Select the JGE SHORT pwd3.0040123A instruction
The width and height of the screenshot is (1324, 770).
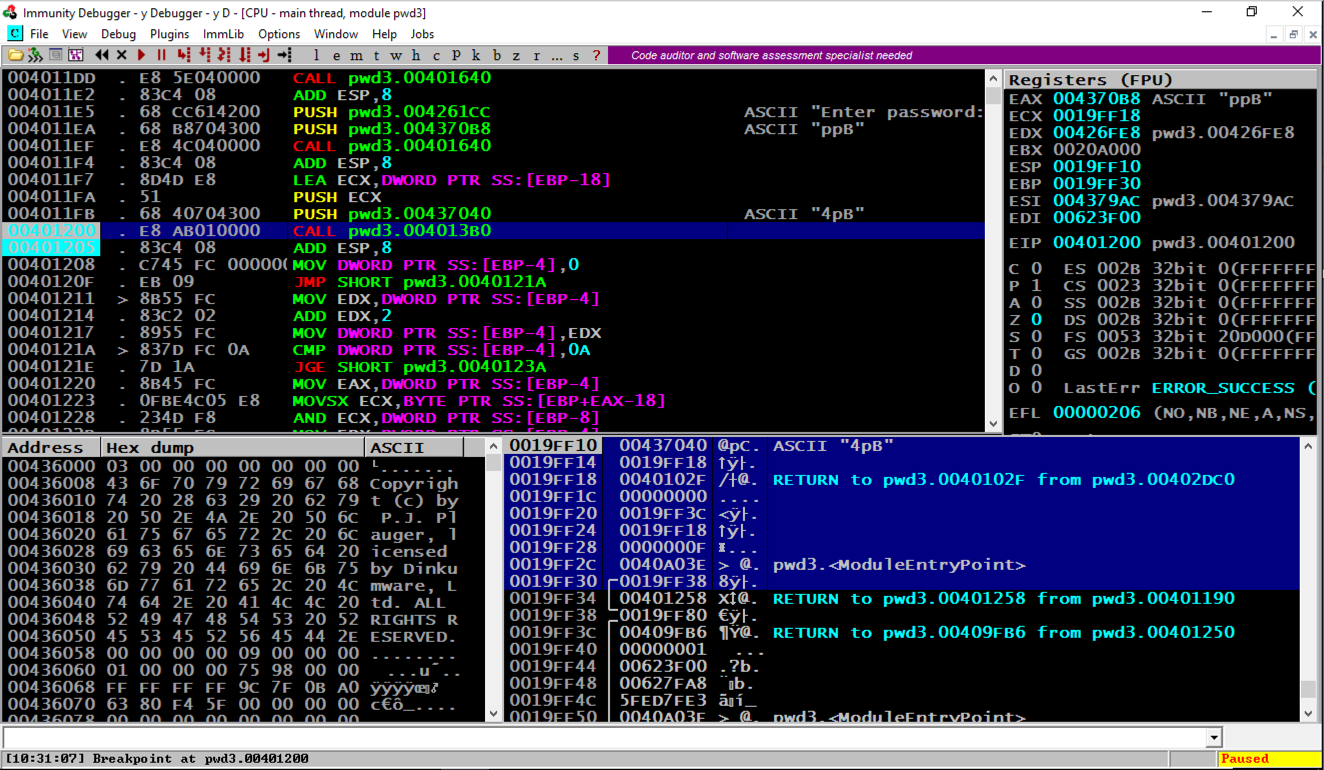[494, 367]
